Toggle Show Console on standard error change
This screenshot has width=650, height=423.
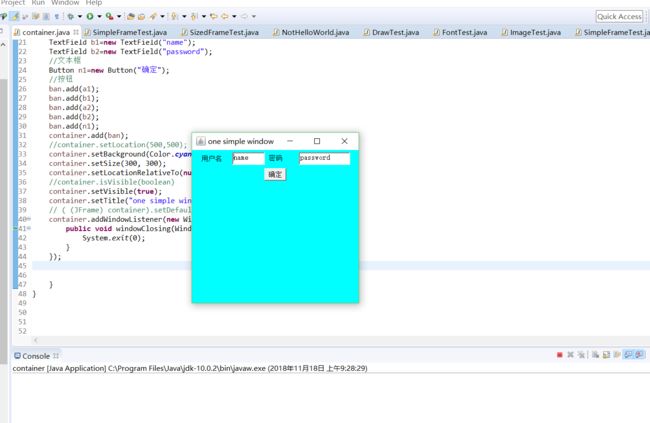639,355
